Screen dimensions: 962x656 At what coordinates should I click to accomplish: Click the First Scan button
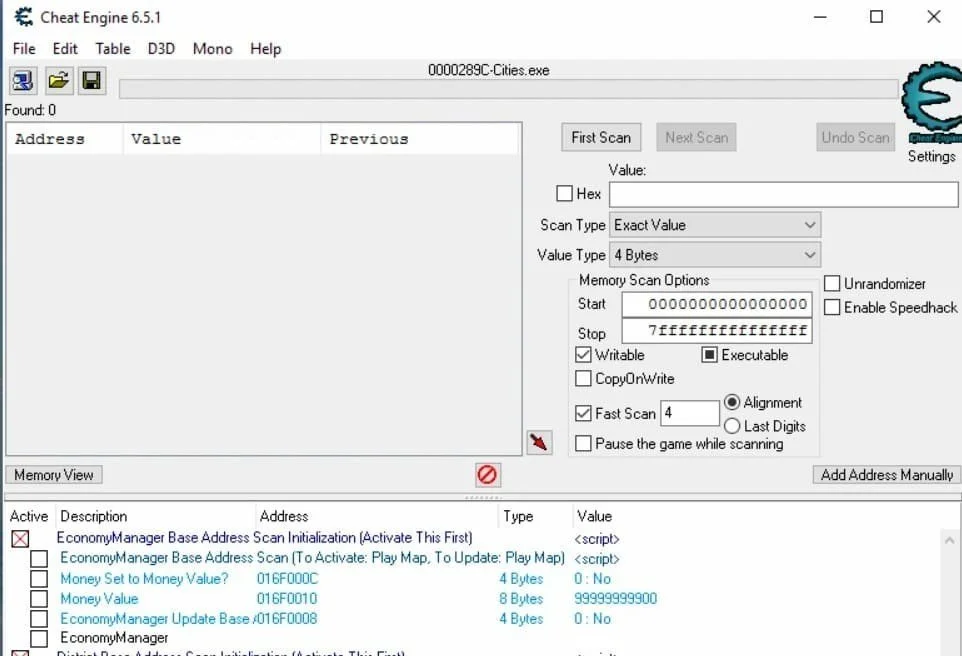pos(601,137)
